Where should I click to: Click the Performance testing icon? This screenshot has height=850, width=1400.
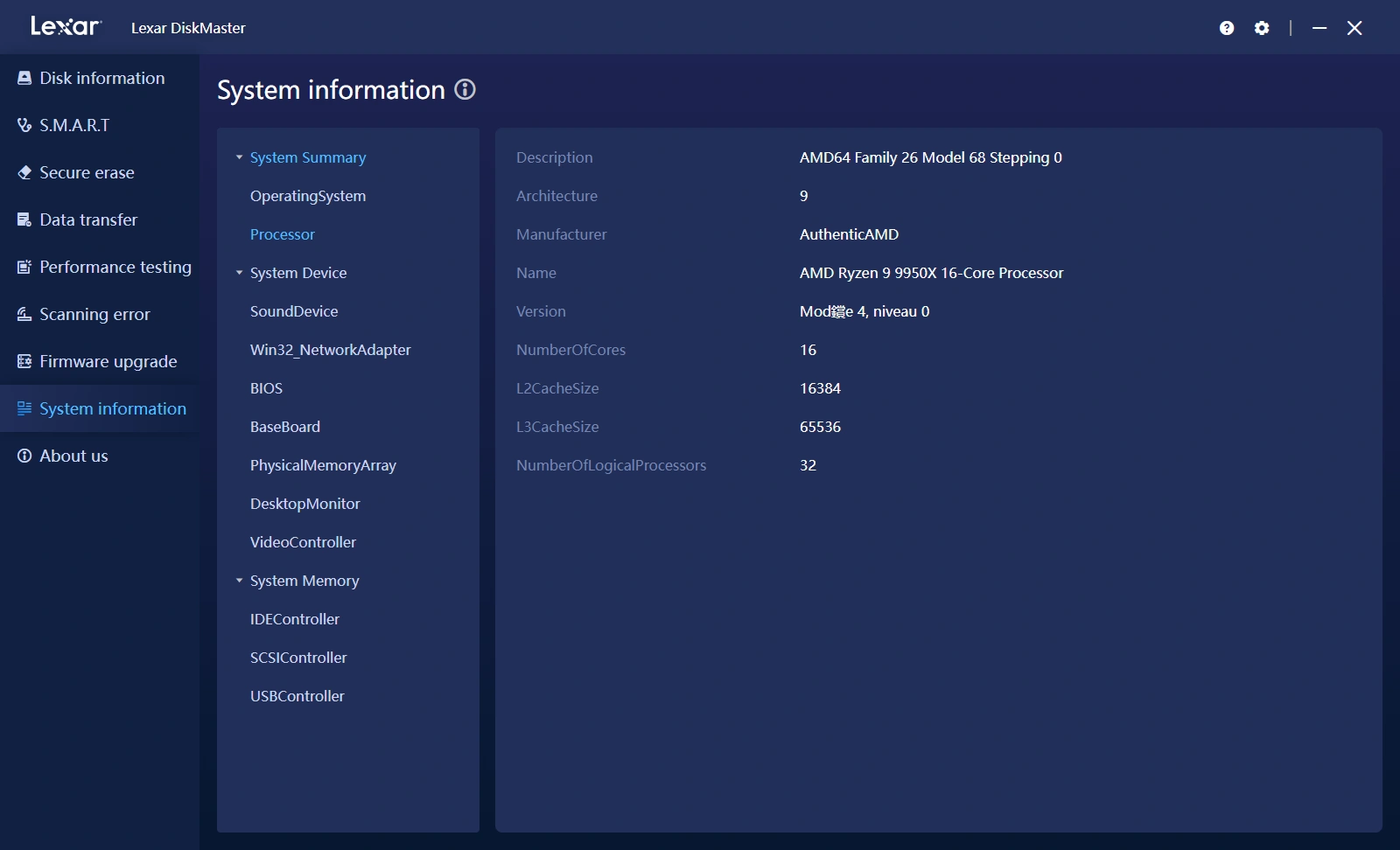point(24,267)
